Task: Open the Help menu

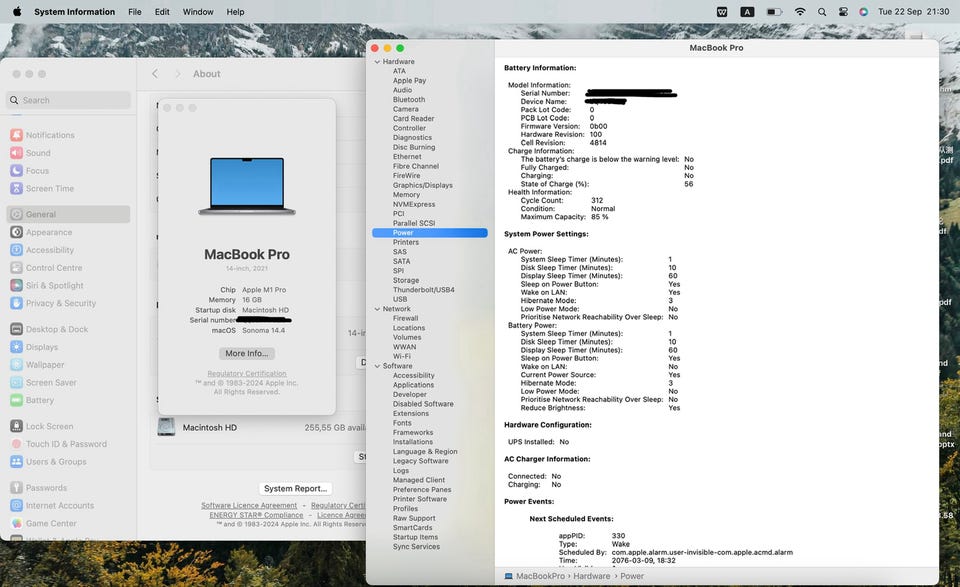Action: [x=235, y=12]
